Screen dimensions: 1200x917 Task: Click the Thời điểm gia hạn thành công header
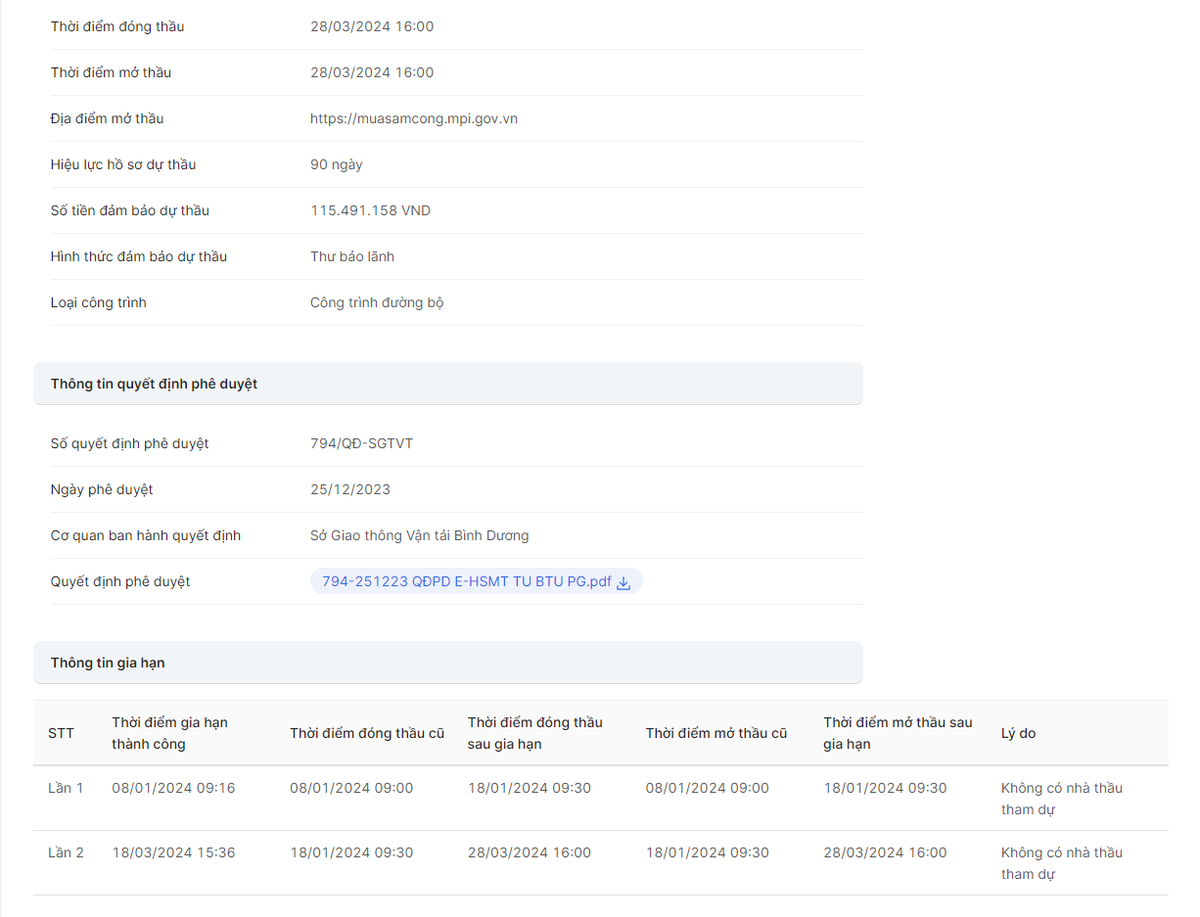click(x=169, y=733)
